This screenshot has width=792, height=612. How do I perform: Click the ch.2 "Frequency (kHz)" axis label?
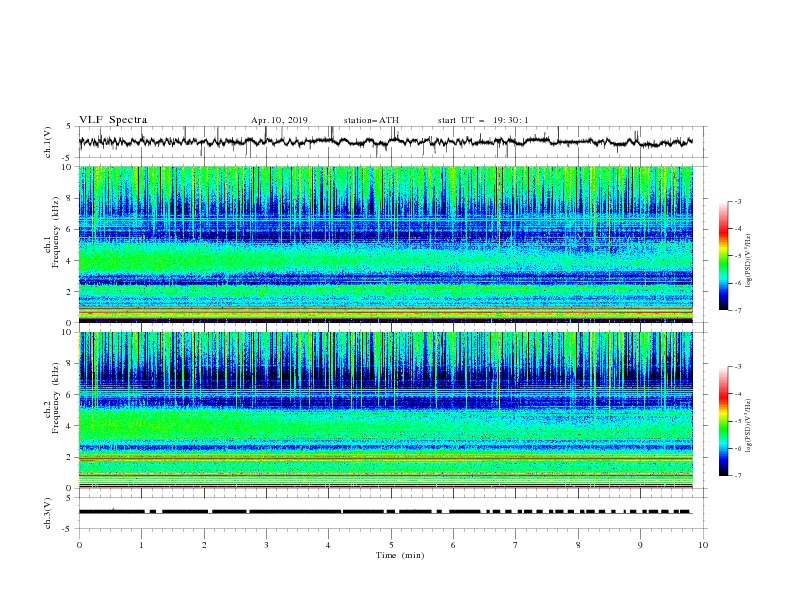55,398
